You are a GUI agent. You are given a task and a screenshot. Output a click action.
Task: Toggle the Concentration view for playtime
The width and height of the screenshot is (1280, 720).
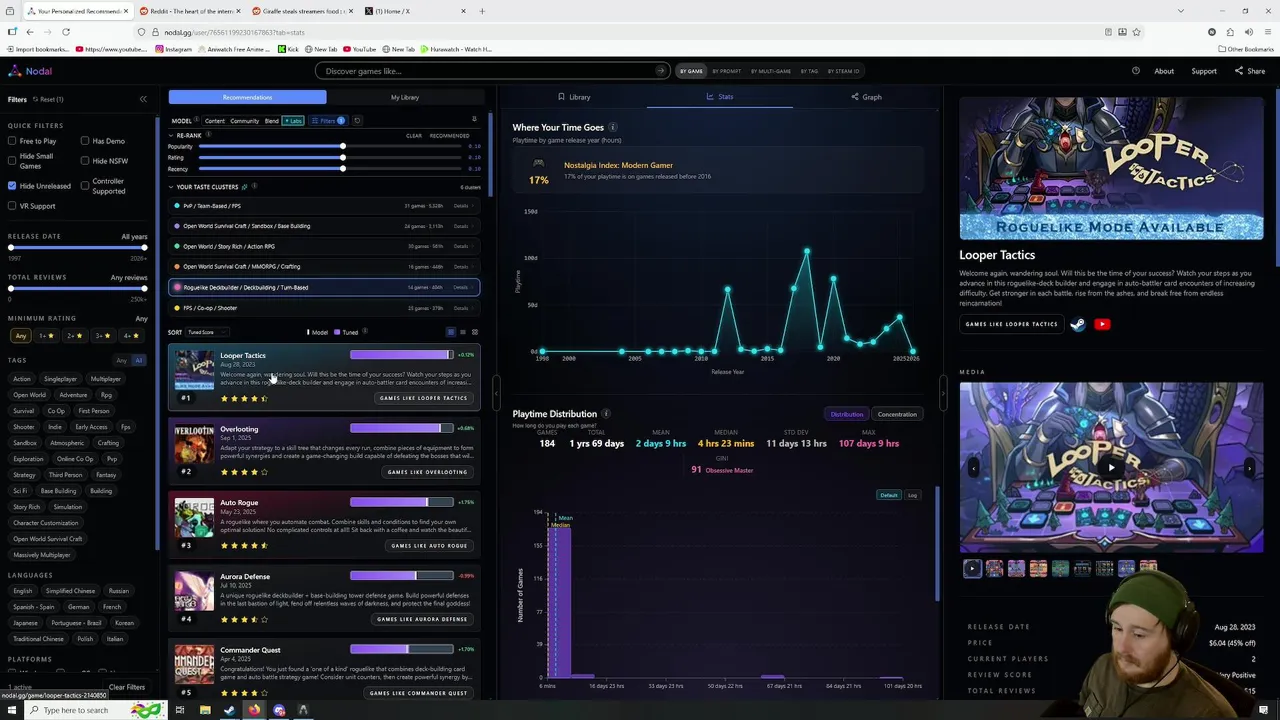(896, 414)
